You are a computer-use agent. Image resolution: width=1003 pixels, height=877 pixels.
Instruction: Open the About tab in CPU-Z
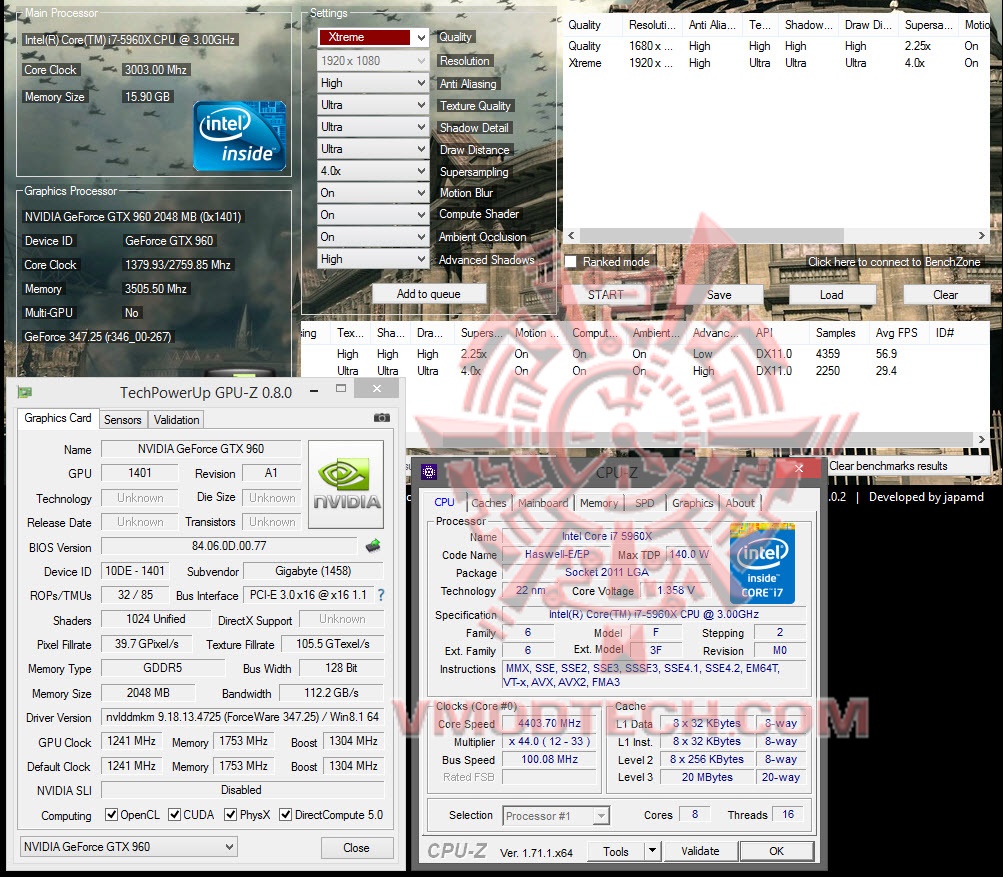[x=740, y=503]
